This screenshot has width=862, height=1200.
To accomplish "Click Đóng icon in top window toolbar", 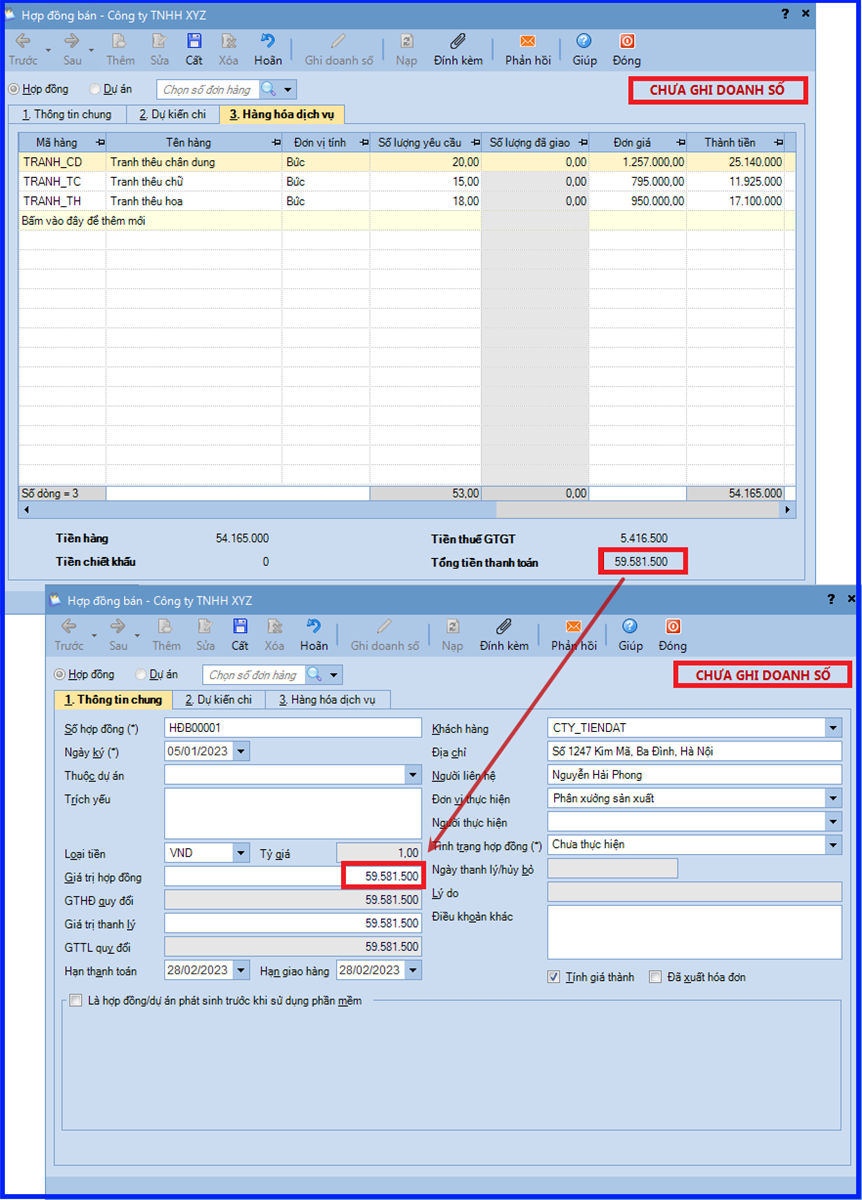I will (x=627, y=41).
